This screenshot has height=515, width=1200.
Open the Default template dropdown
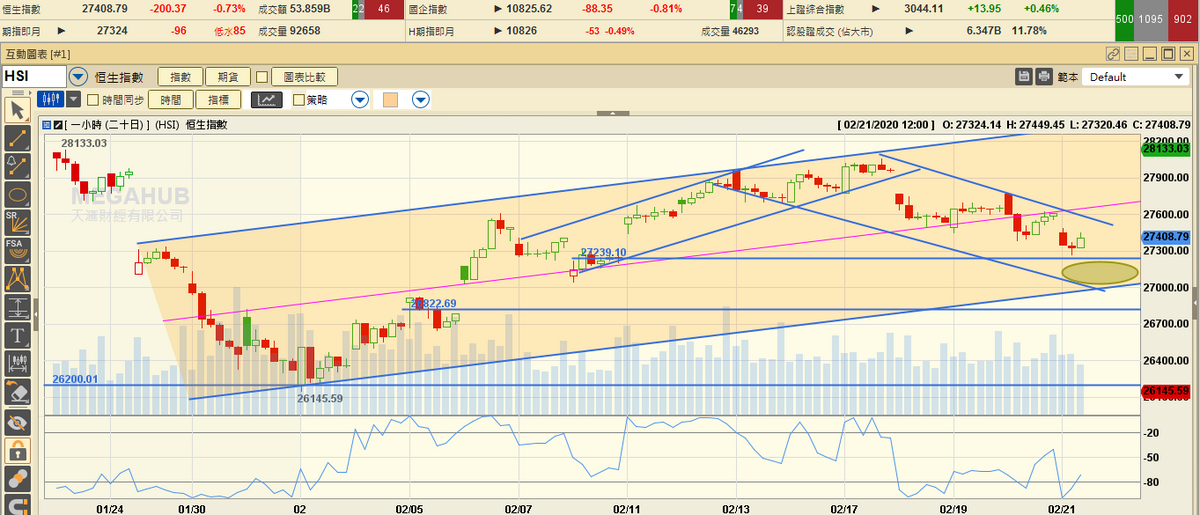(x=1135, y=77)
